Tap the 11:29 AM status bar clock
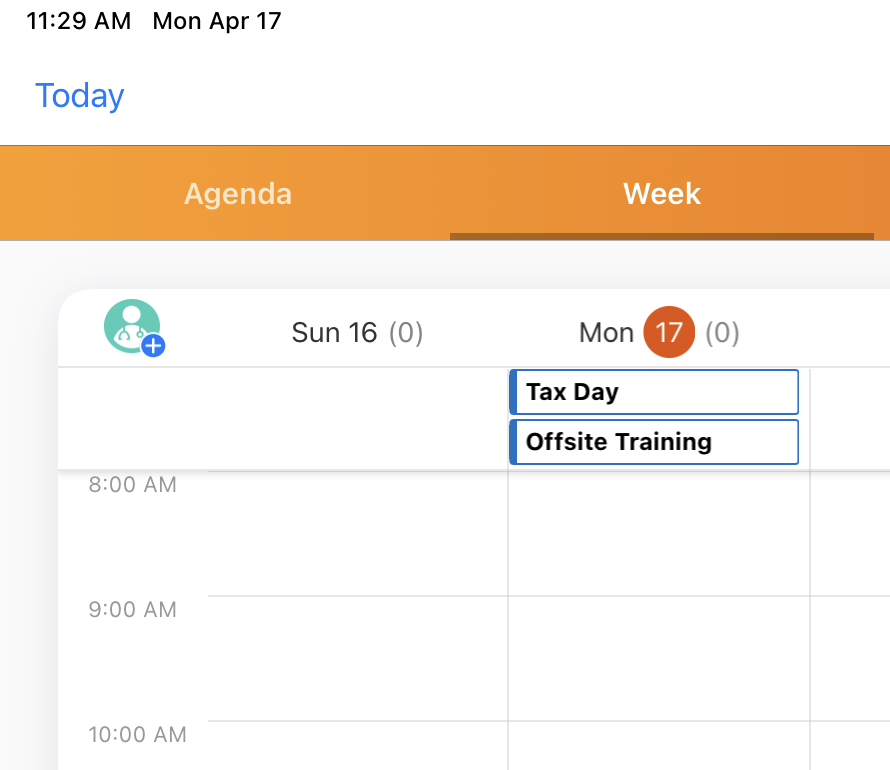Image resolution: width=890 pixels, height=770 pixels. click(78, 21)
